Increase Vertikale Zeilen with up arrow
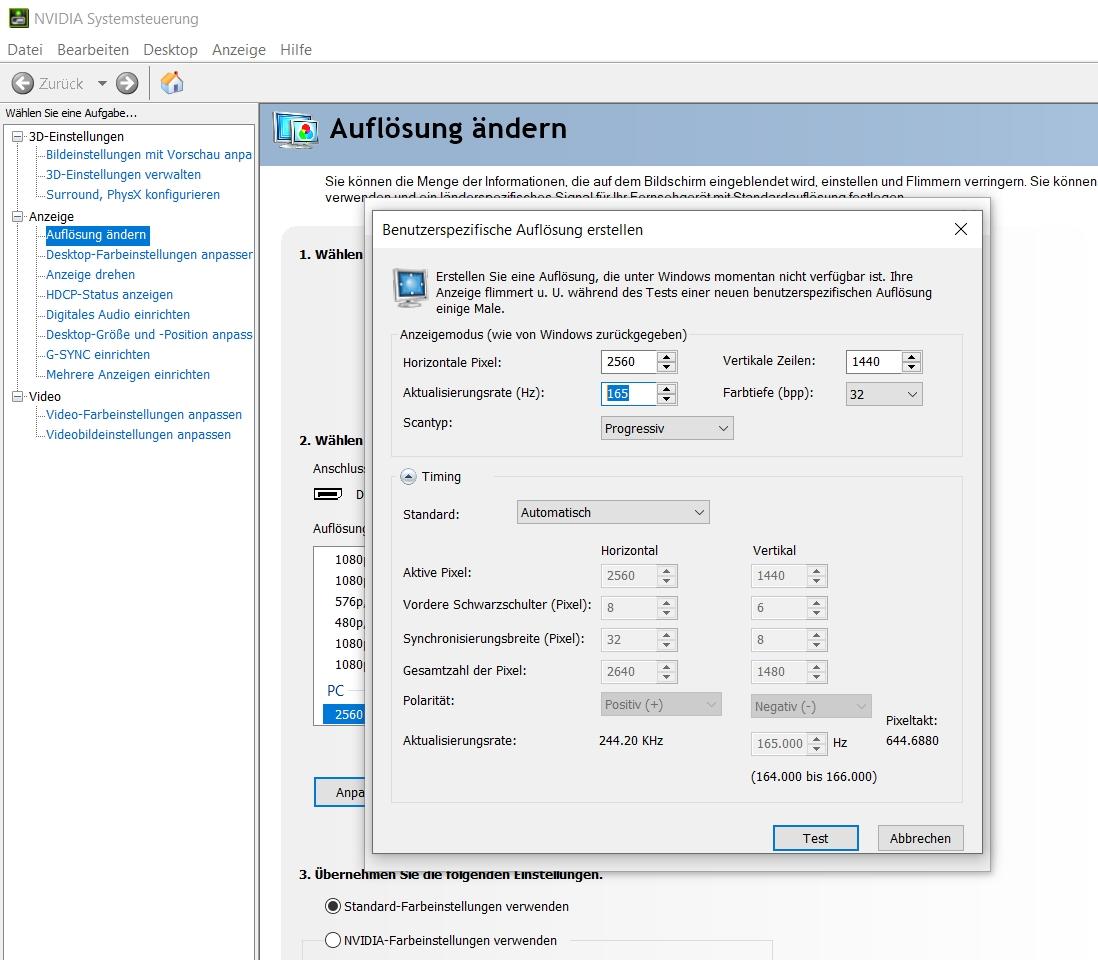Screen dimensions: 1098x960 (x=912, y=356)
